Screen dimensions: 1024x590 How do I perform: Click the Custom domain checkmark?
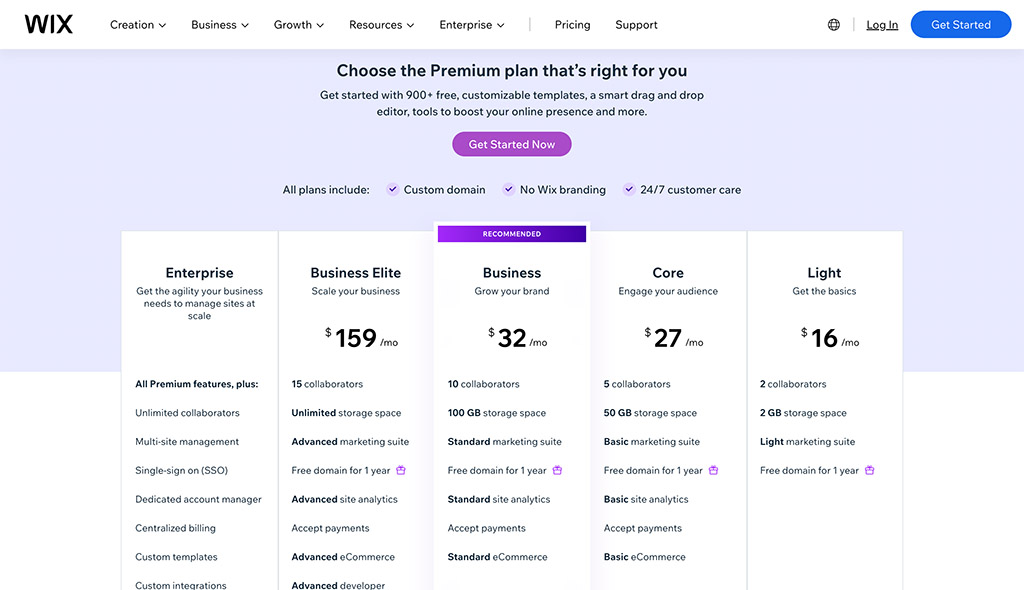tap(392, 189)
